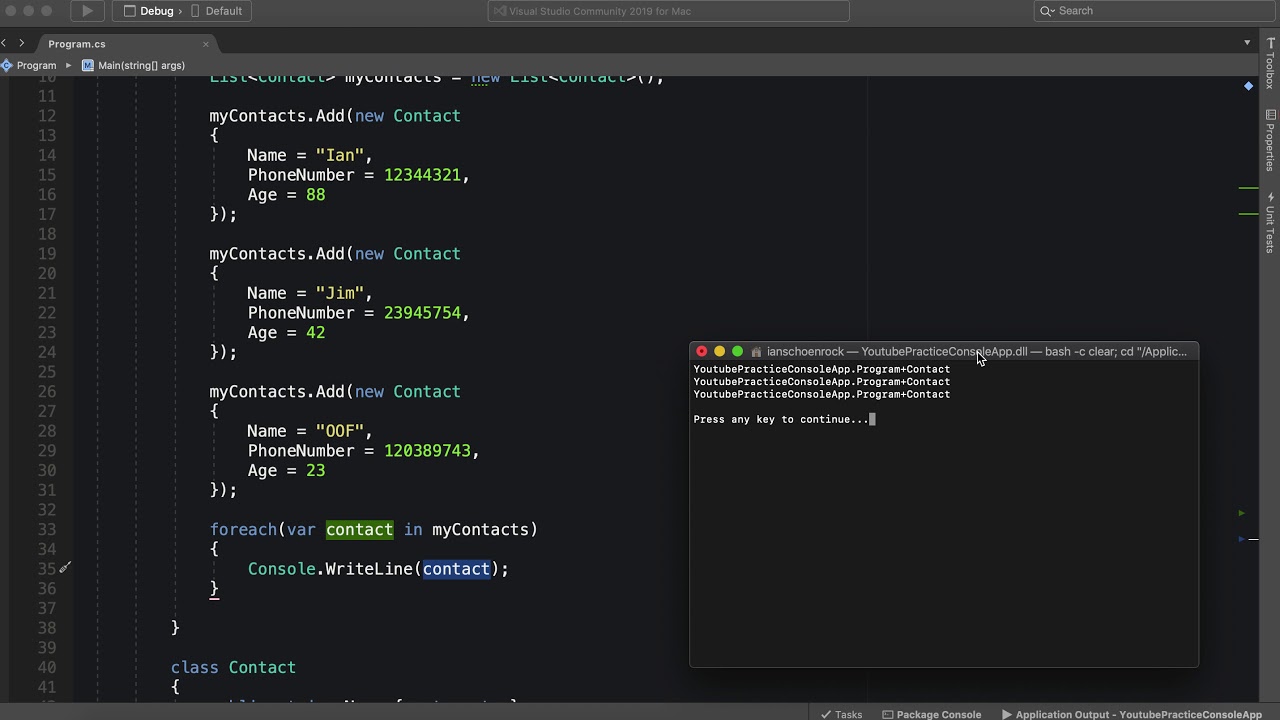1280x720 pixels.
Task: Click the "Press any key to continue..." line
Action: pyautogui.click(x=782, y=420)
